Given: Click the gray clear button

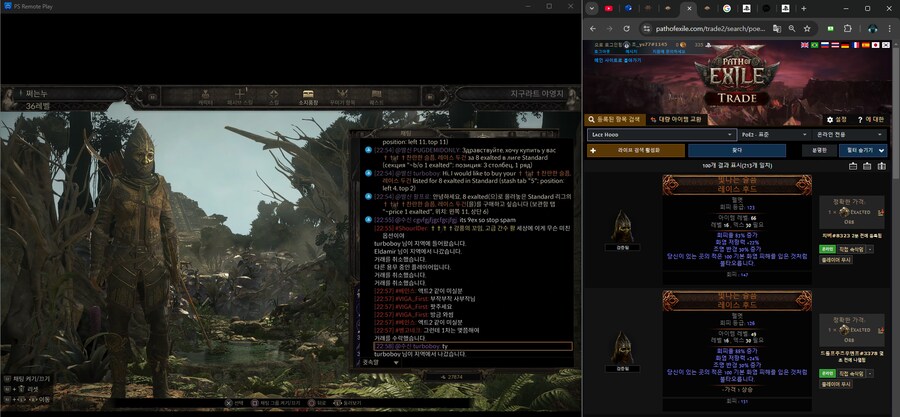Looking at the screenshot, I should tap(818, 150).
